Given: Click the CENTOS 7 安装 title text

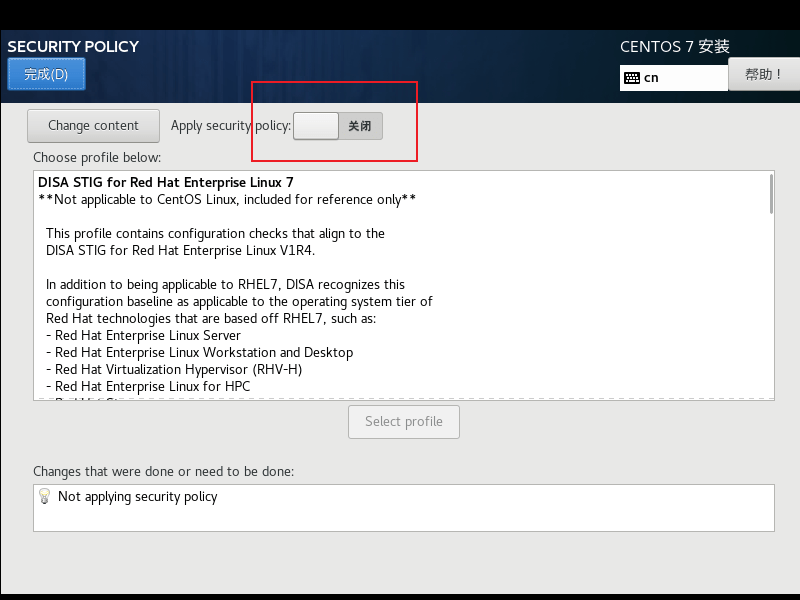Looking at the screenshot, I should (674, 46).
